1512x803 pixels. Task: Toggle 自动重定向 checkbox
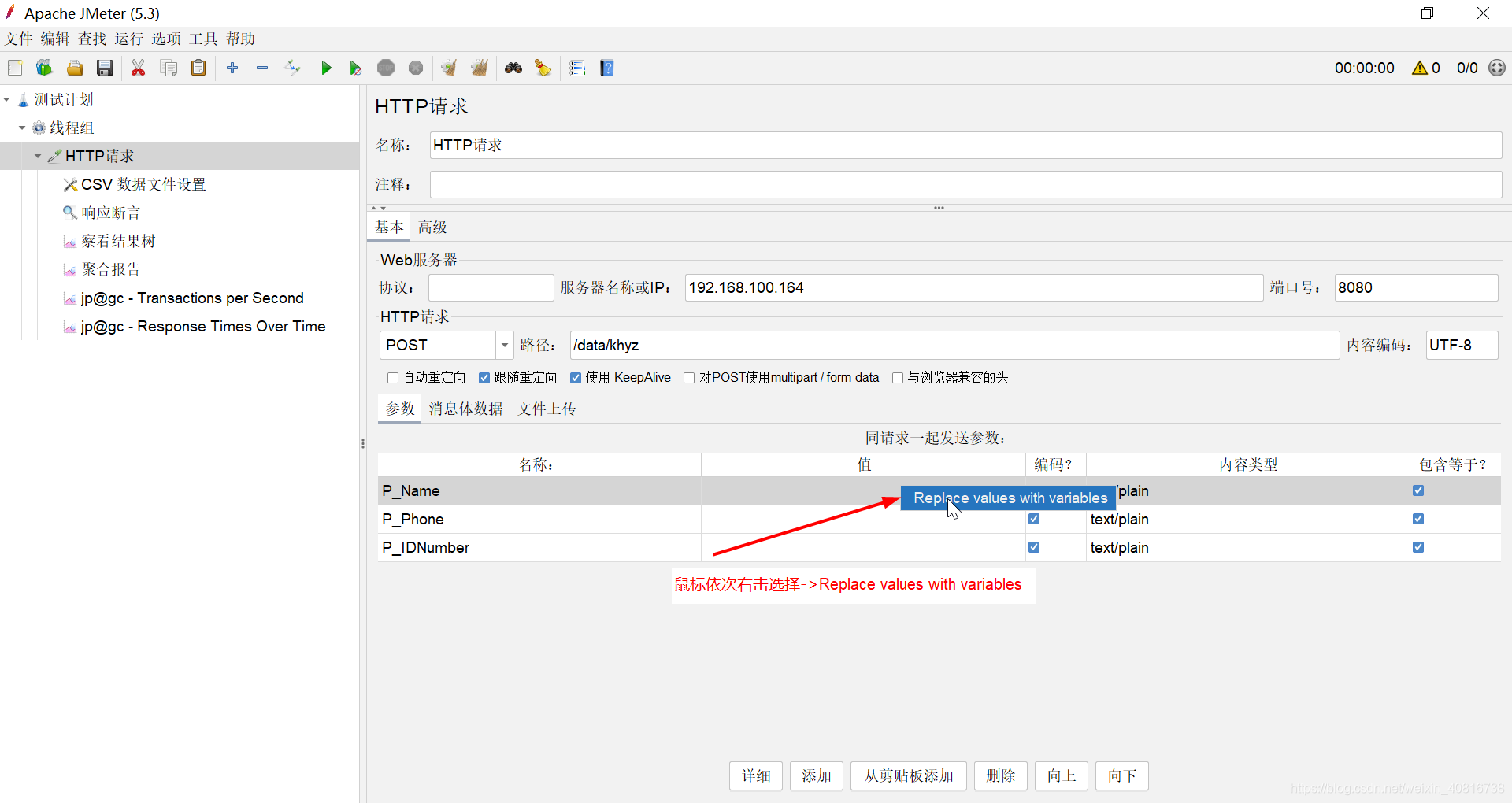tap(393, 378)
